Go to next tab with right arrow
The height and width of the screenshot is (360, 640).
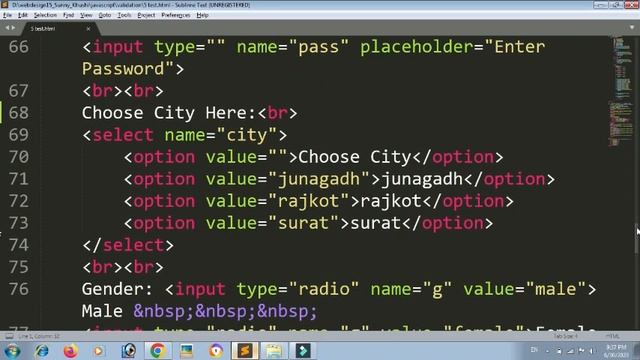coord(13,28)
